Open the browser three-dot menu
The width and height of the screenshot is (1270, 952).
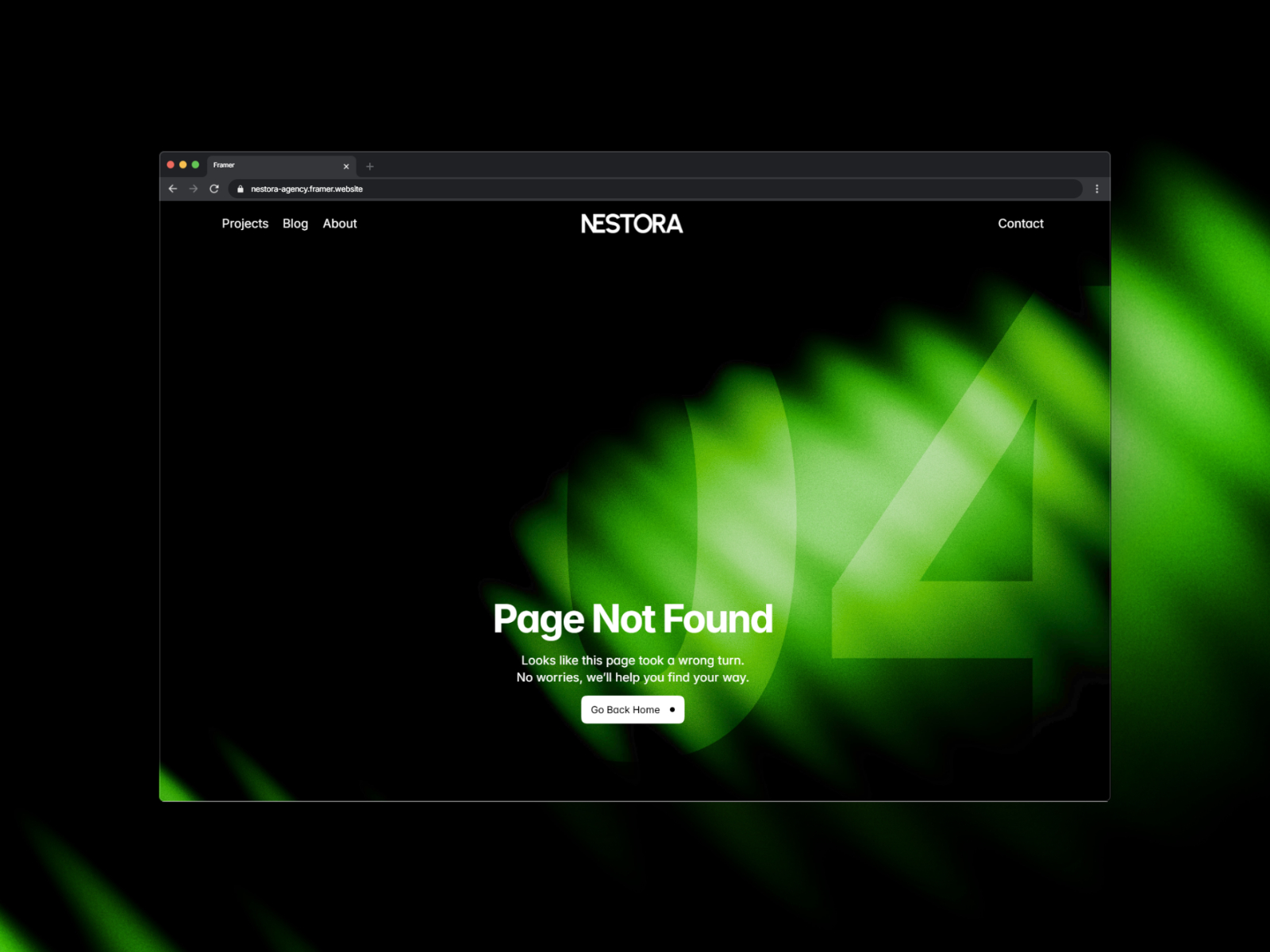coord(1097,189)
